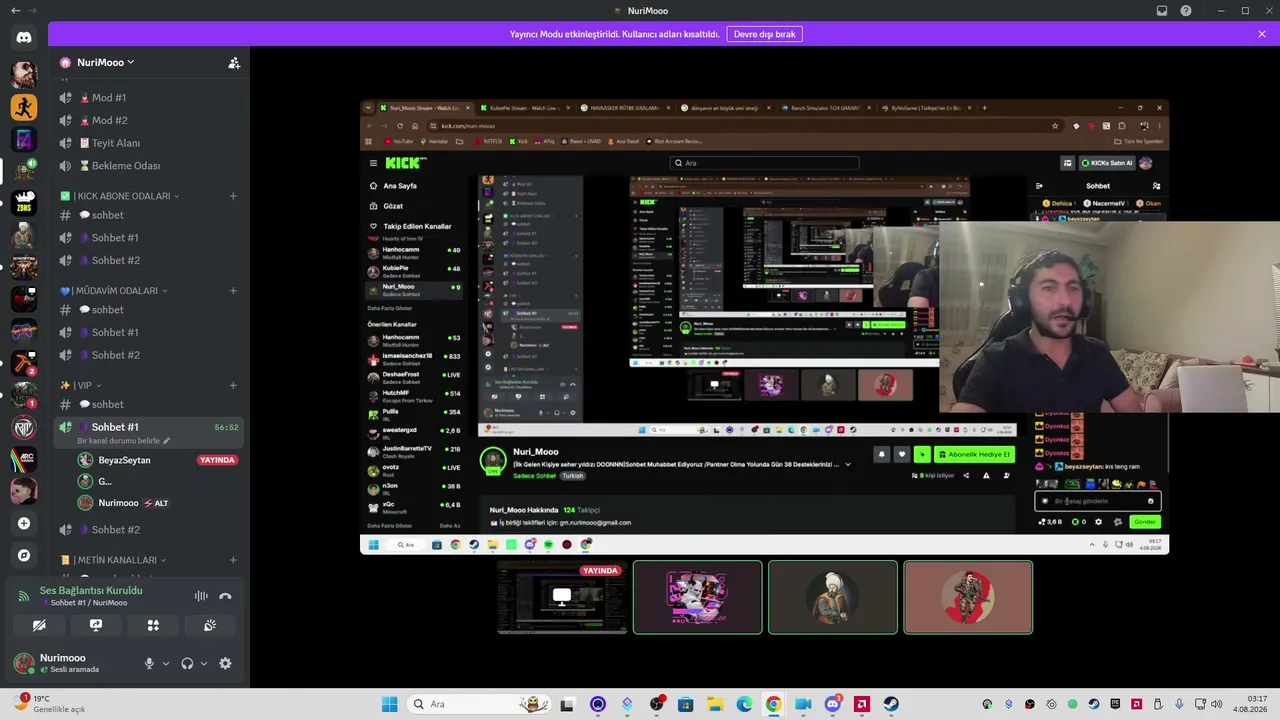
Task: Create channel in VIP category
Action: [x=233, y=385]
